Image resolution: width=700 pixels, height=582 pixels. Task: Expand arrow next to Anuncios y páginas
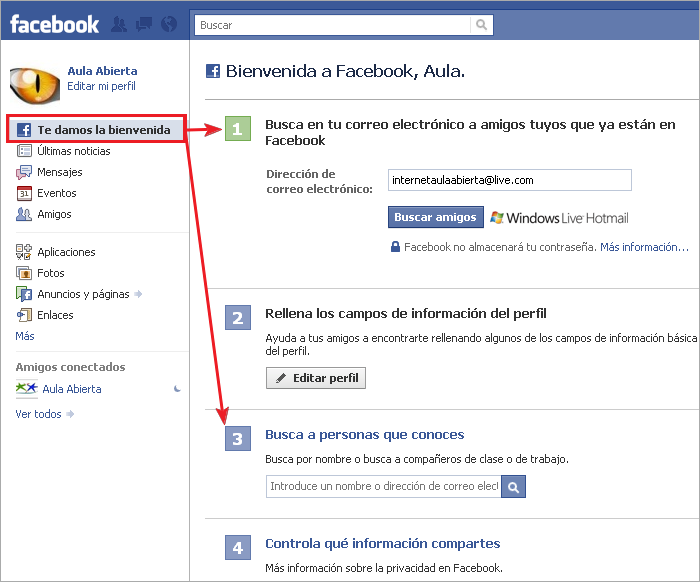tap(138, 294)
